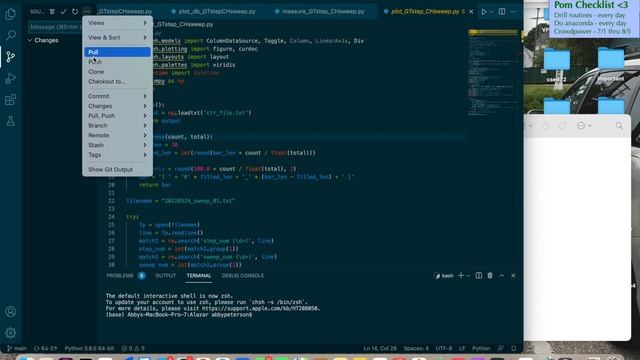This screenshot has height=360, width=640.
Task: Expand the Branch submenu
Action: pyautogui.click(x=117, y=126)
